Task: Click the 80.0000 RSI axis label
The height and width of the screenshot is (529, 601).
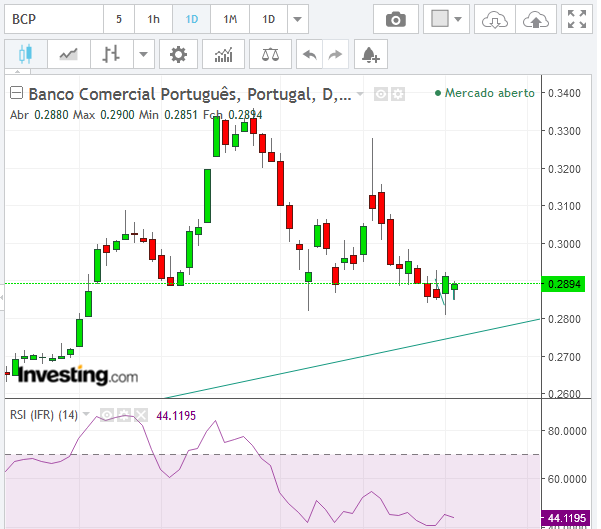Action: (567, 431)
